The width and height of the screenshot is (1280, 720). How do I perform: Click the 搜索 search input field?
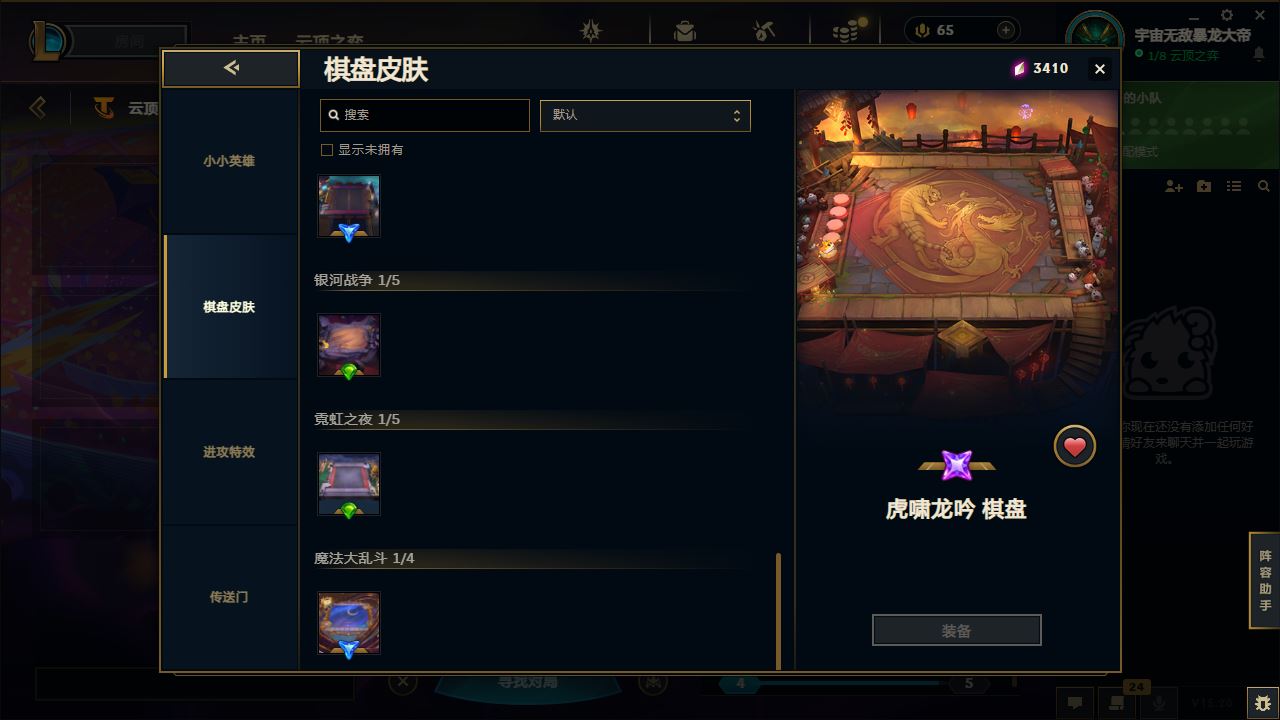[x=425, y=115]
